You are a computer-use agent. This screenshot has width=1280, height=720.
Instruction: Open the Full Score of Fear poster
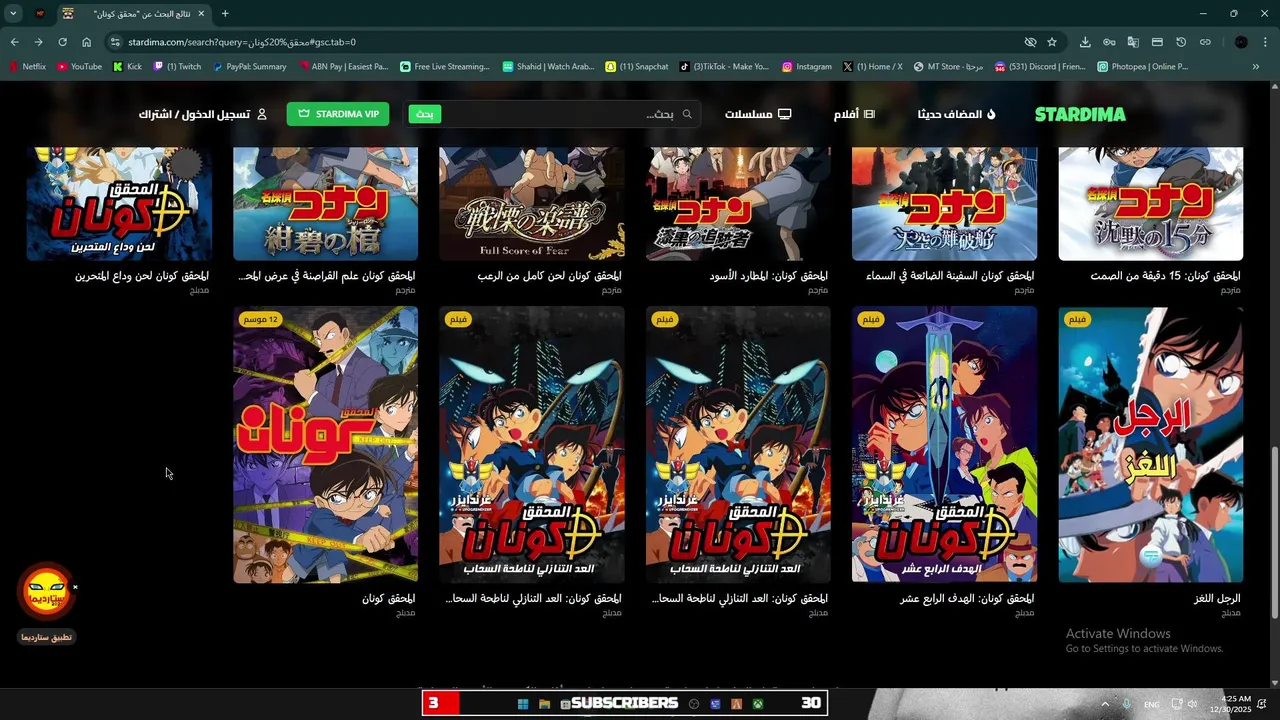pos(532,204)
